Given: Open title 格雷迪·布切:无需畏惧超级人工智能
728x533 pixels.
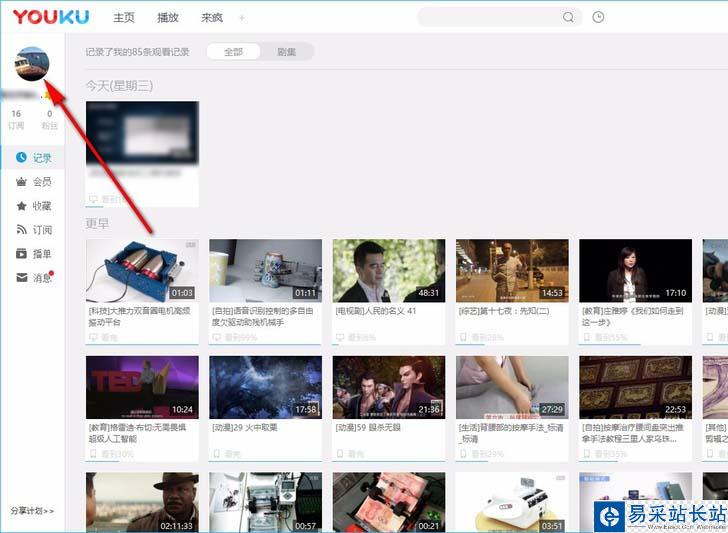Looking at the screenshot, I should pos(137,433).
